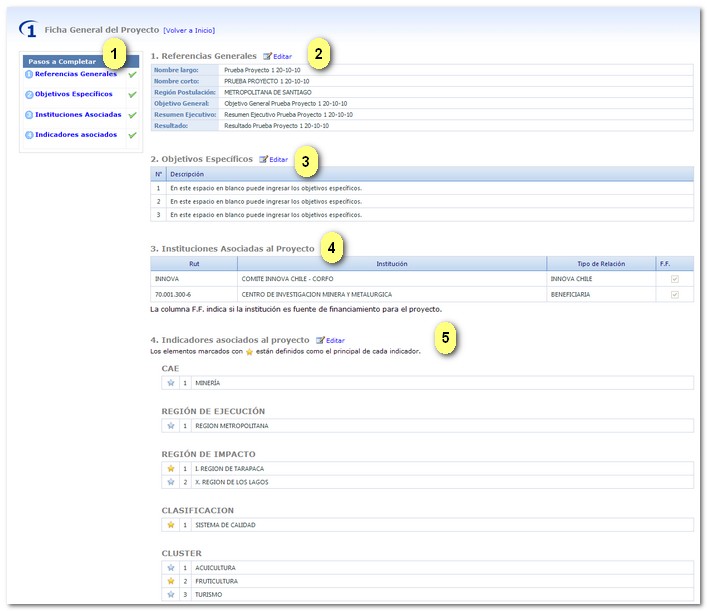Click second objetivo específico row numbered 2
Image resolution: width=707 pixels, height=611 pixels.
point(422,202)
